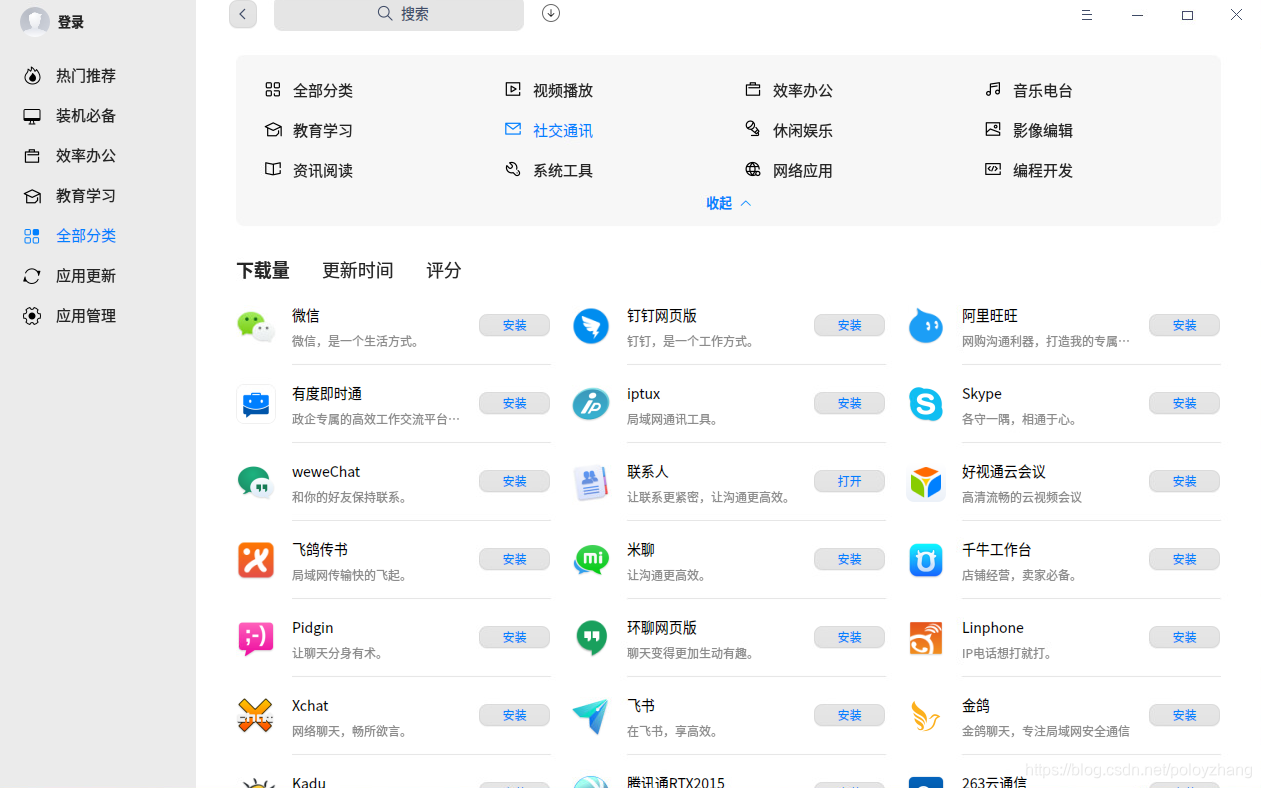Screen dimensions: 1261x788
Task: Click the Linphone app icon
Action: tap(926, 638)
